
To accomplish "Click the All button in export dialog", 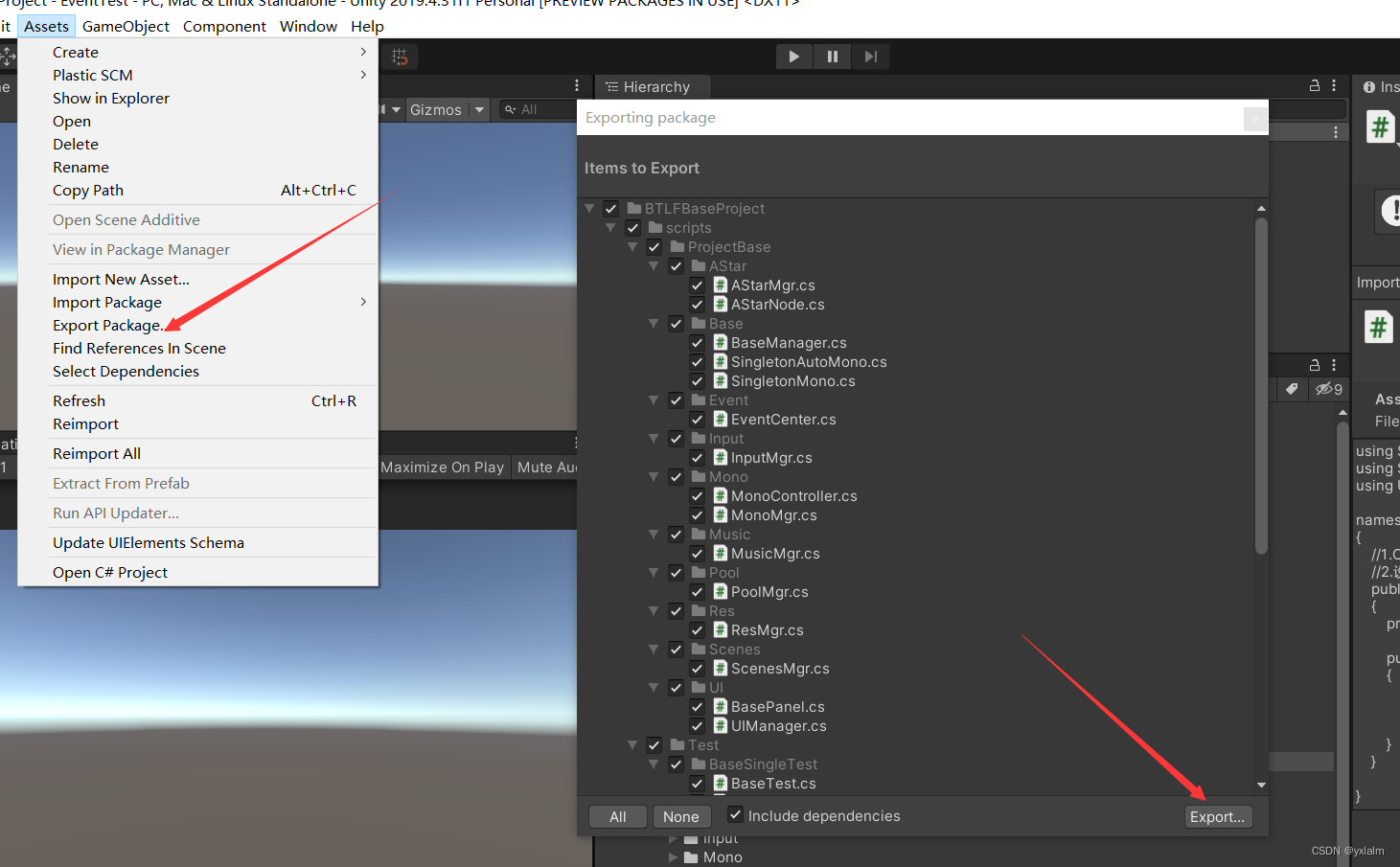I will (618, 816).
